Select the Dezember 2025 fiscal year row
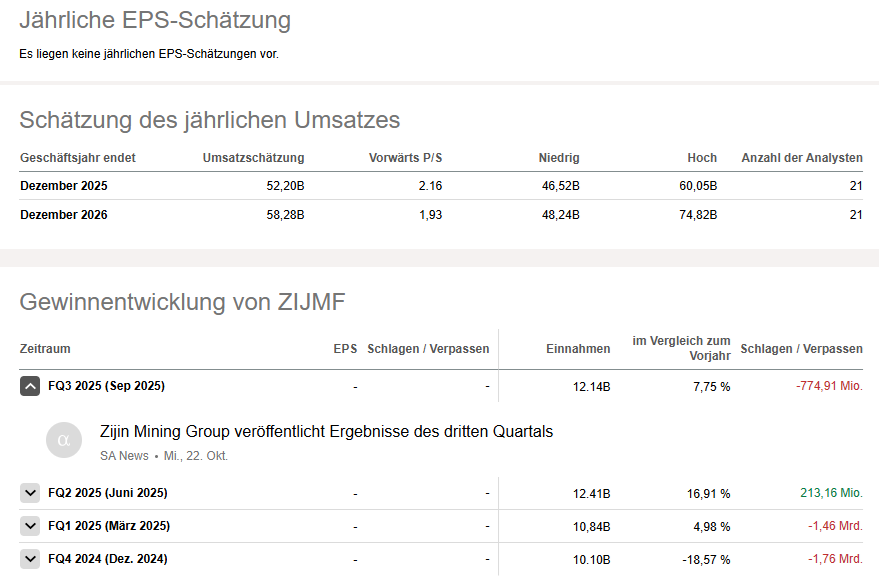The width and height of the screenshot is (879, 587). coord(64,186)
